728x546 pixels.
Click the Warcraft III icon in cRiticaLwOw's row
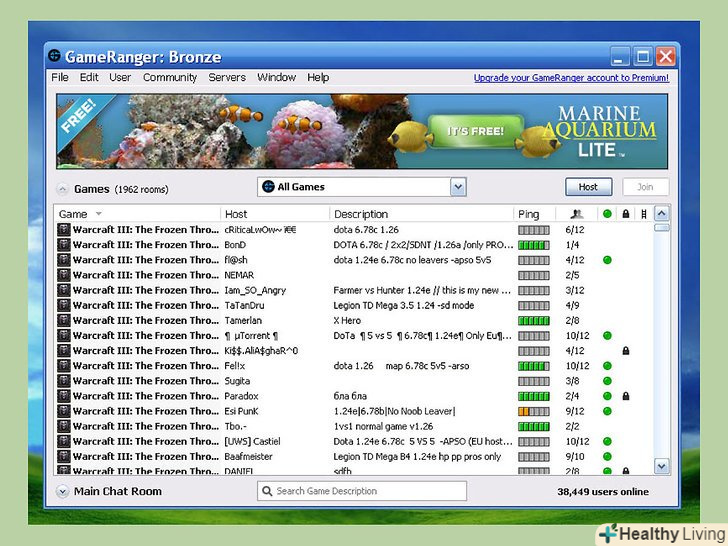click(64, 230)
